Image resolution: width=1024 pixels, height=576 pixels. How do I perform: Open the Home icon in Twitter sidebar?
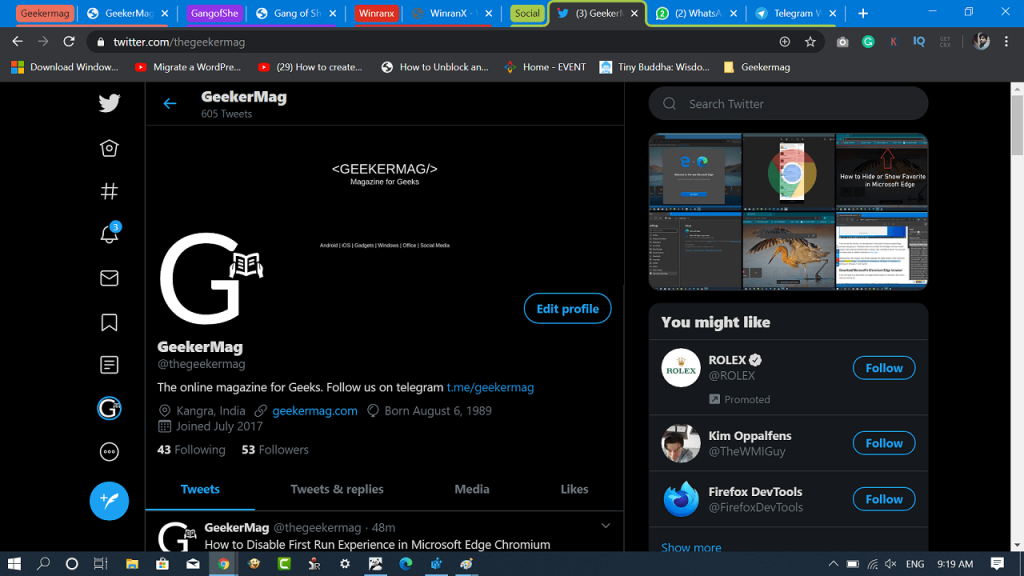109,148
